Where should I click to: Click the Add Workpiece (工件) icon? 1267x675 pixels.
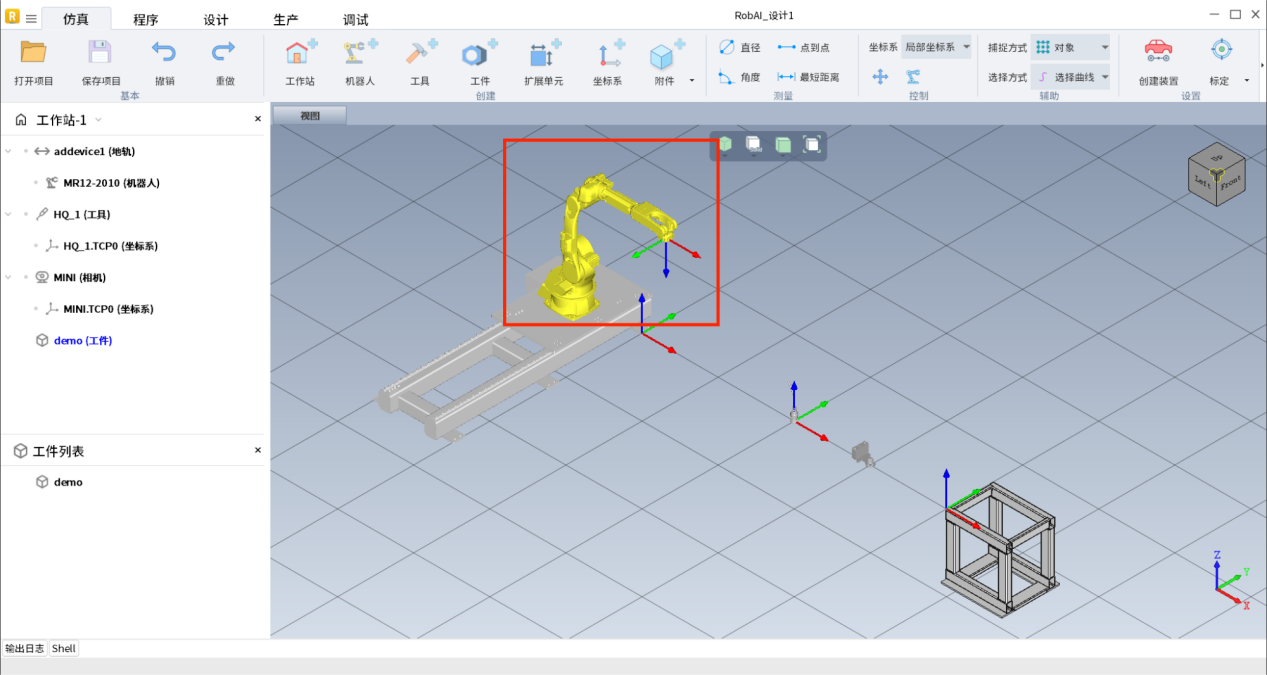(x=480, y=54)
